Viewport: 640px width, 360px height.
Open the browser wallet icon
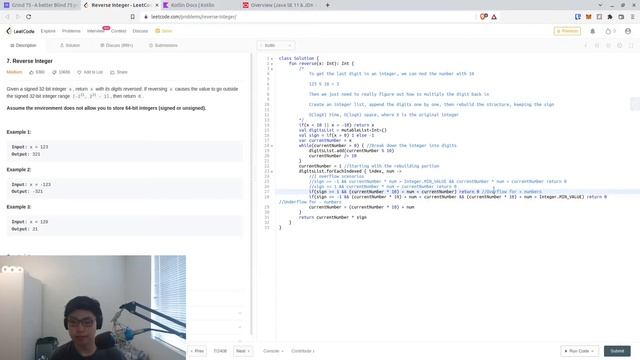pos(621,17)
